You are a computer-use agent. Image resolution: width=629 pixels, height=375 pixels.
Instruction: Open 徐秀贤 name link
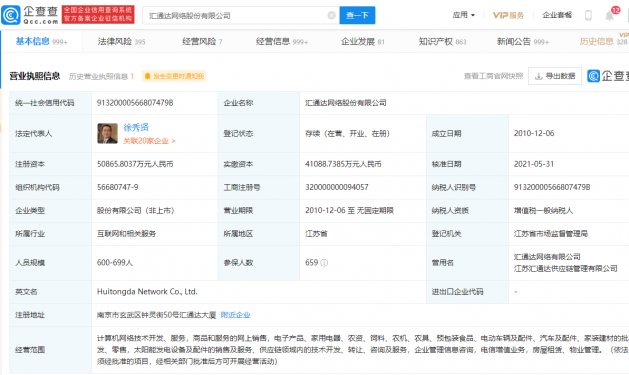[x=136, y=128]
